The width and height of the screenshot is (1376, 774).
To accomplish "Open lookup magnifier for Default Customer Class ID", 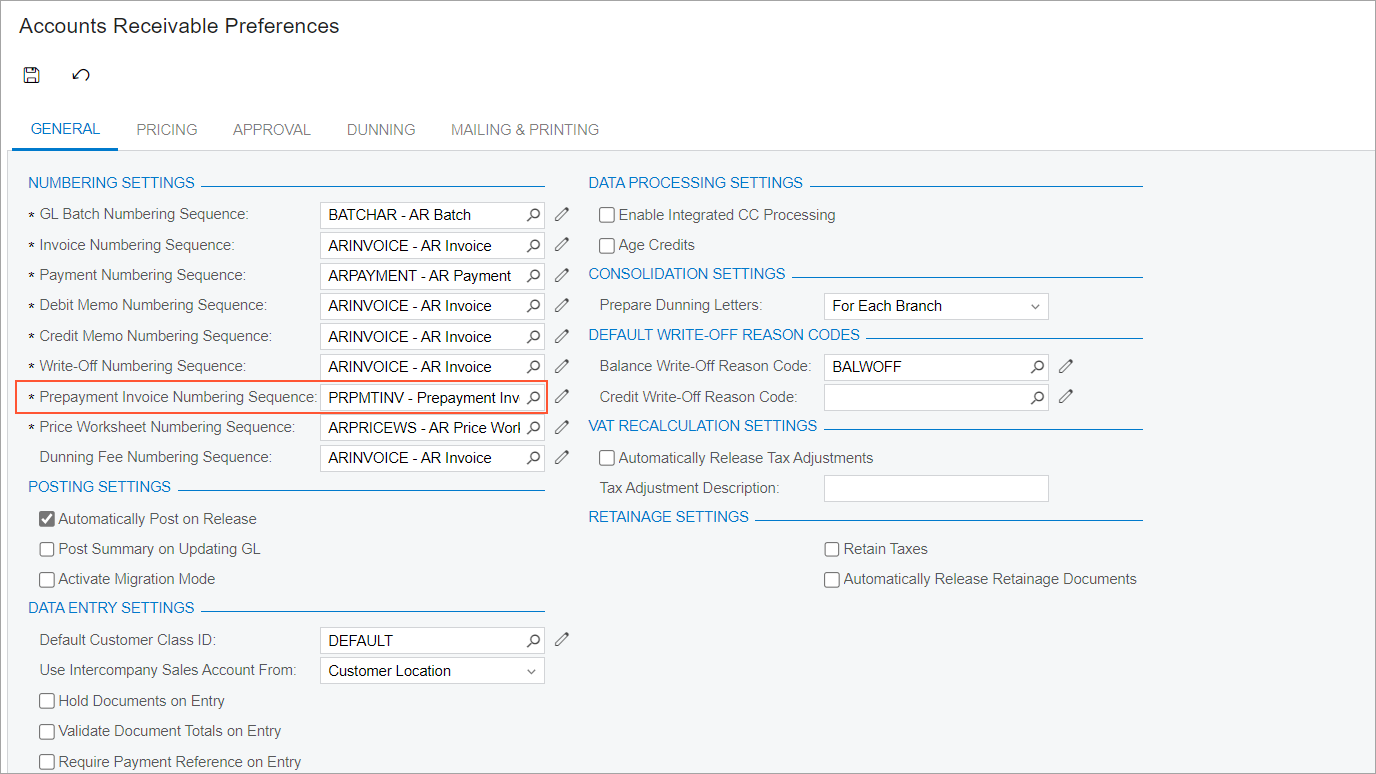I will coord(534,640).
